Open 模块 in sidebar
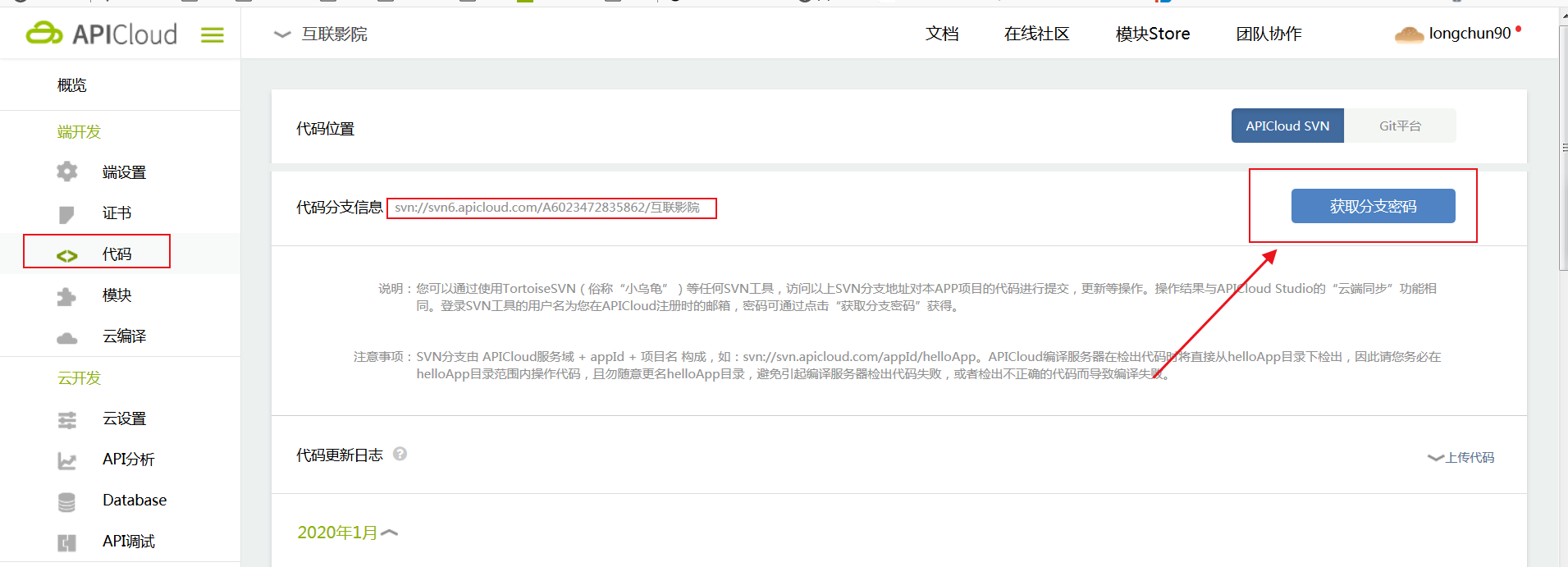Viewport: 1568px width, 567px height. click(x=117, y=295)
